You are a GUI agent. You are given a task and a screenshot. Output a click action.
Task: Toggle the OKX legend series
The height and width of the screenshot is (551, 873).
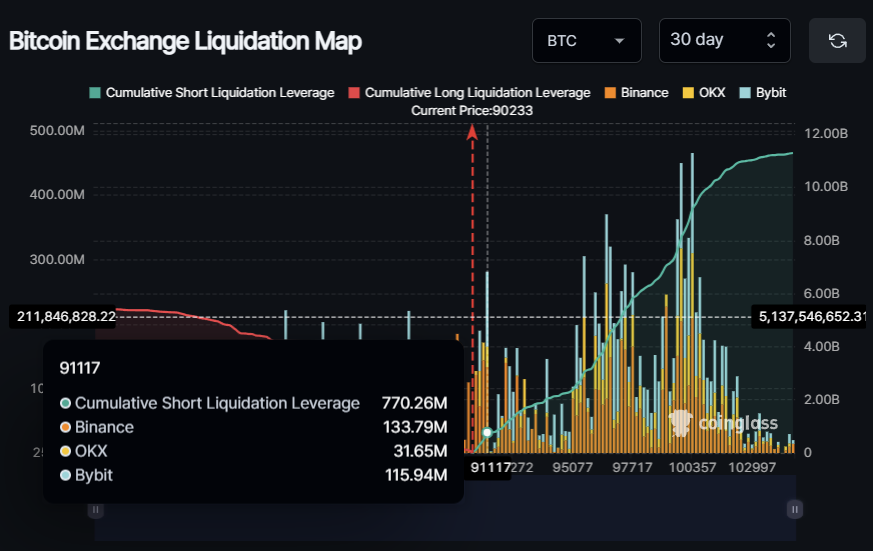(x=704, y=93)
